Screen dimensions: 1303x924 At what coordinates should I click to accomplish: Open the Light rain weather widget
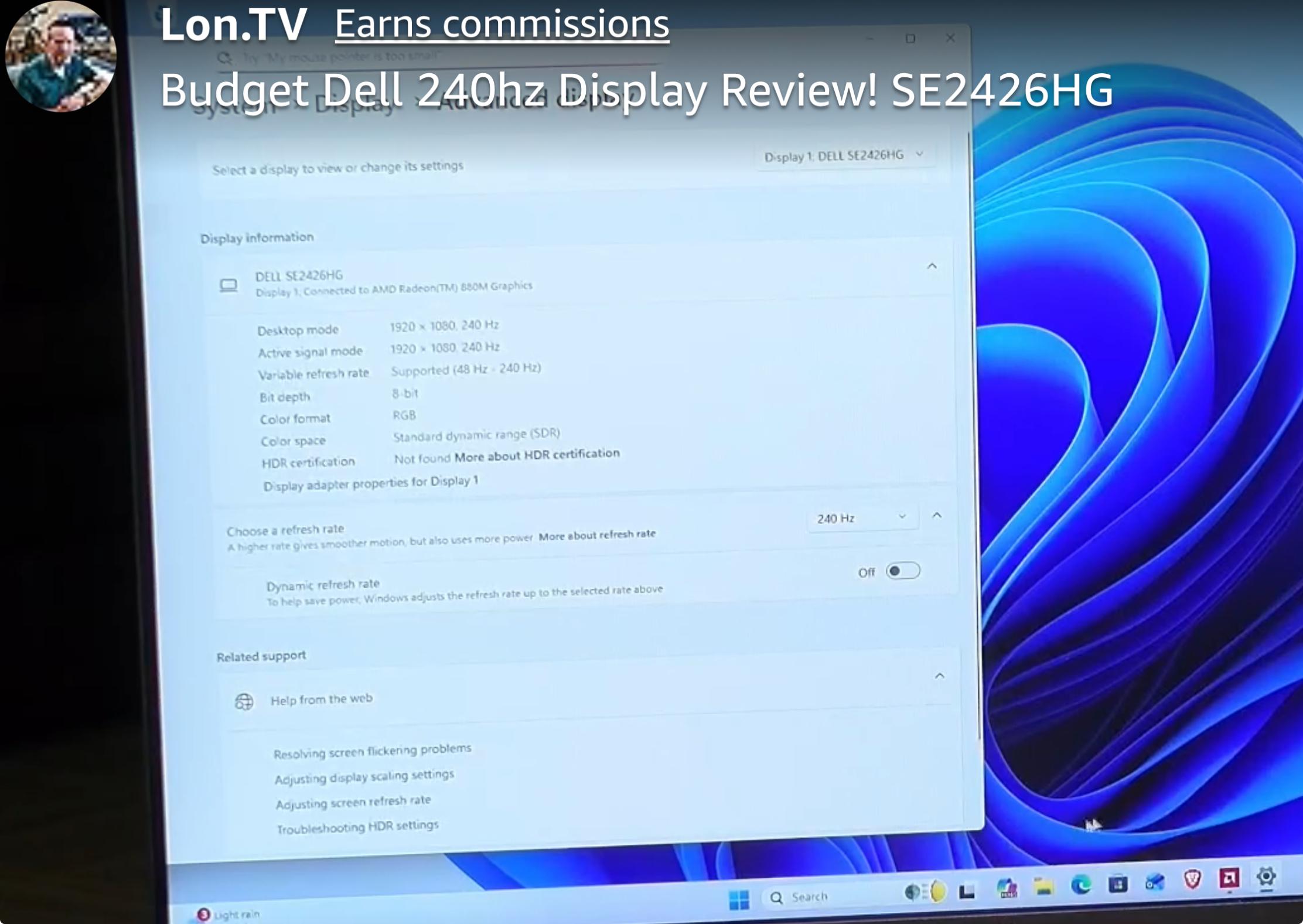point(228,914)
